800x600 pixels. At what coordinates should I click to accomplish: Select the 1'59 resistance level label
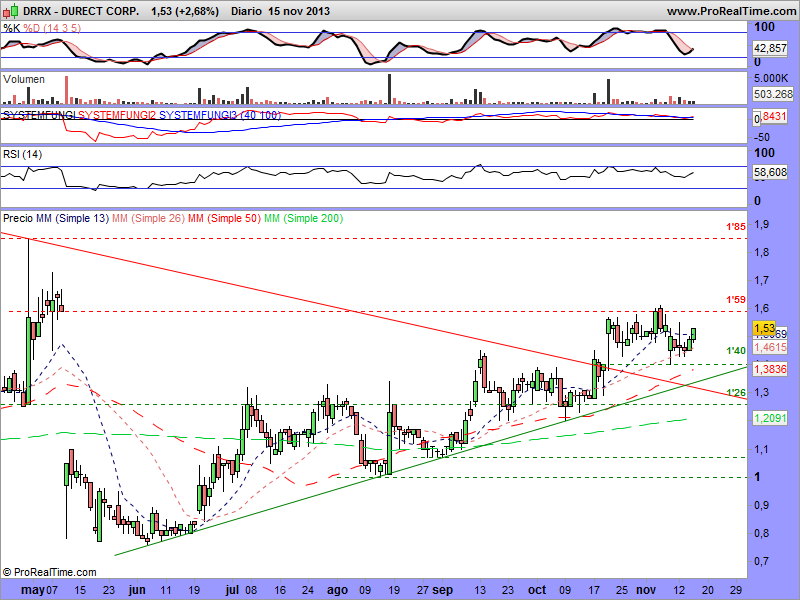coord(736,299)
